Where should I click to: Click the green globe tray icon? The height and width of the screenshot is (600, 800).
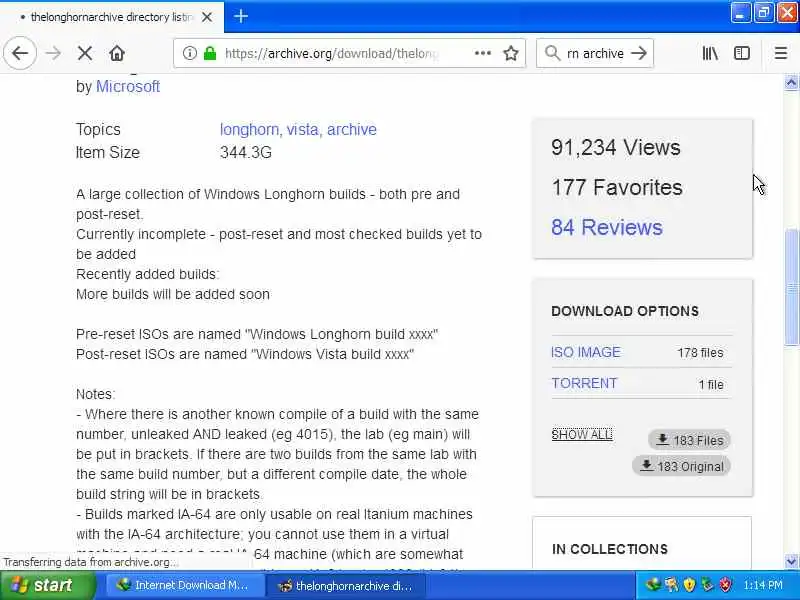[x=653, y=584]
